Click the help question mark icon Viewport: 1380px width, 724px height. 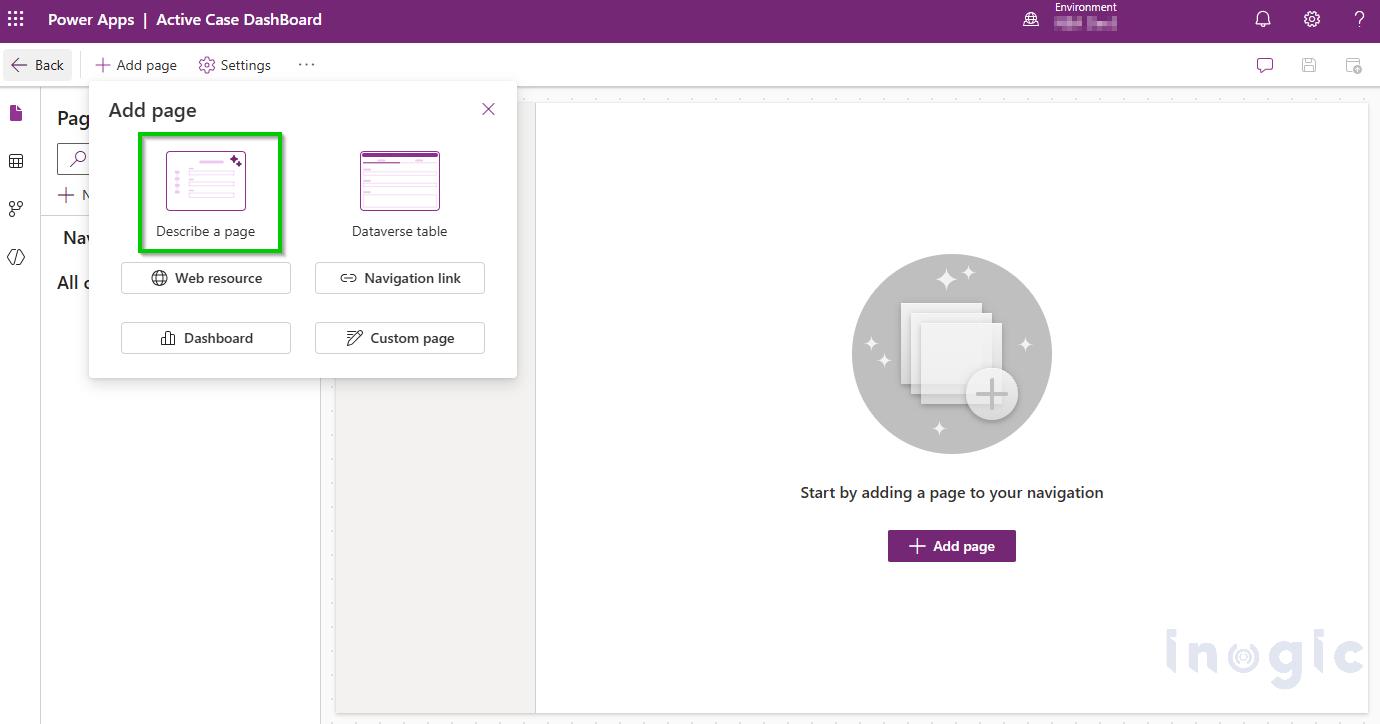pos(1359,19)
